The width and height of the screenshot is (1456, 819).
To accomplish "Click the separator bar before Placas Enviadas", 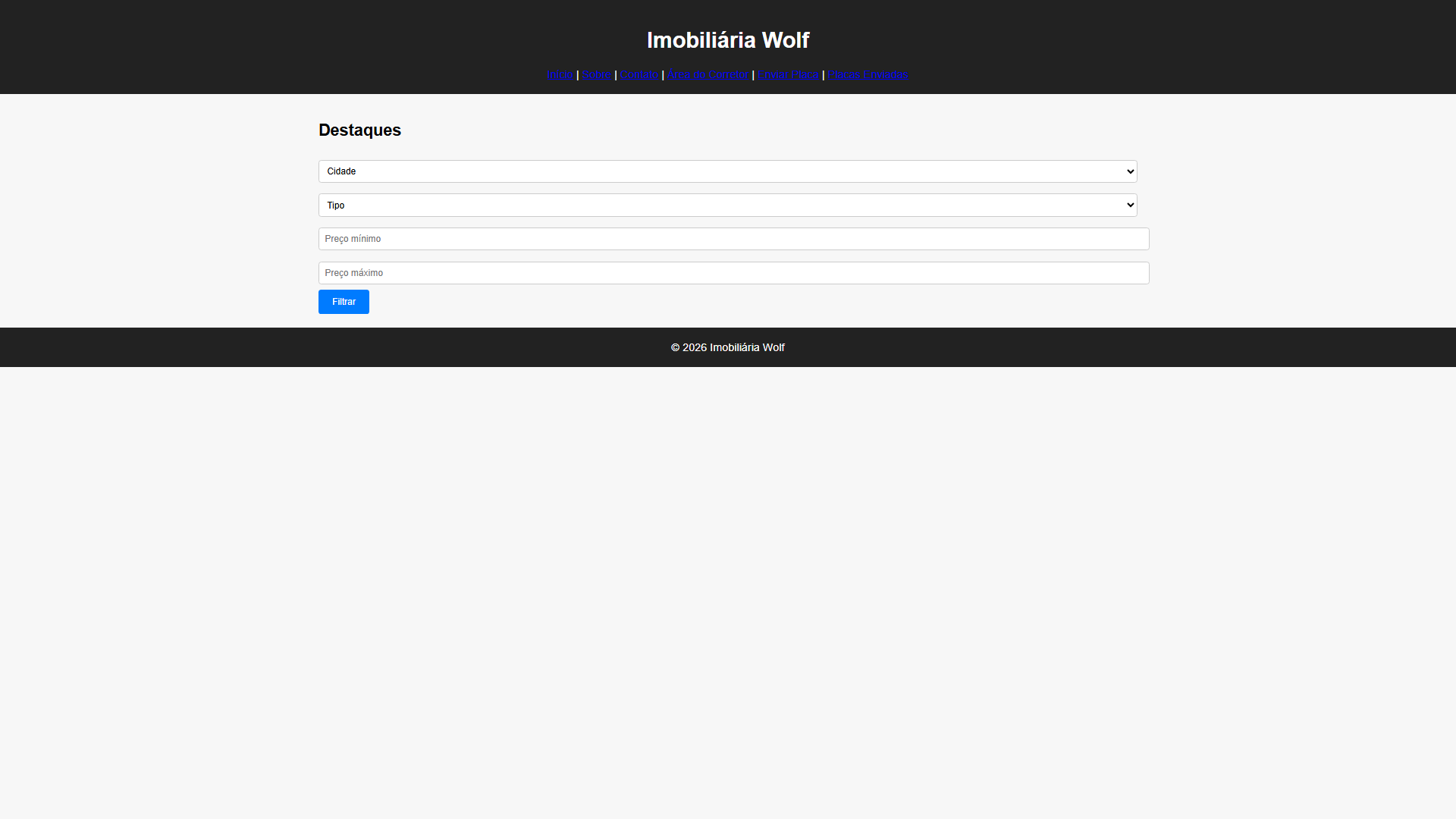I will coord(824,75).
